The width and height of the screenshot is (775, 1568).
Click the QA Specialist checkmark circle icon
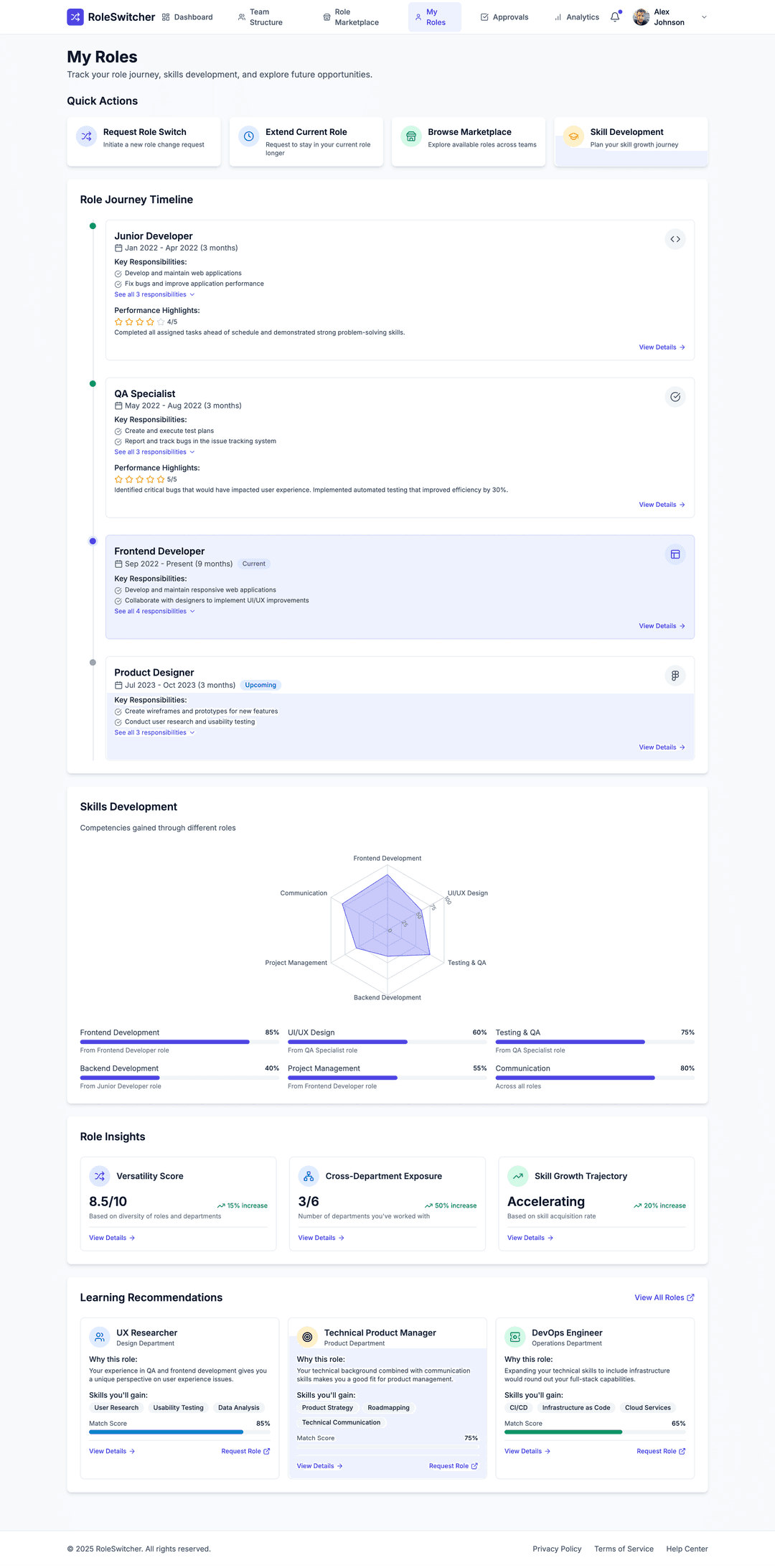coord(675,397)
